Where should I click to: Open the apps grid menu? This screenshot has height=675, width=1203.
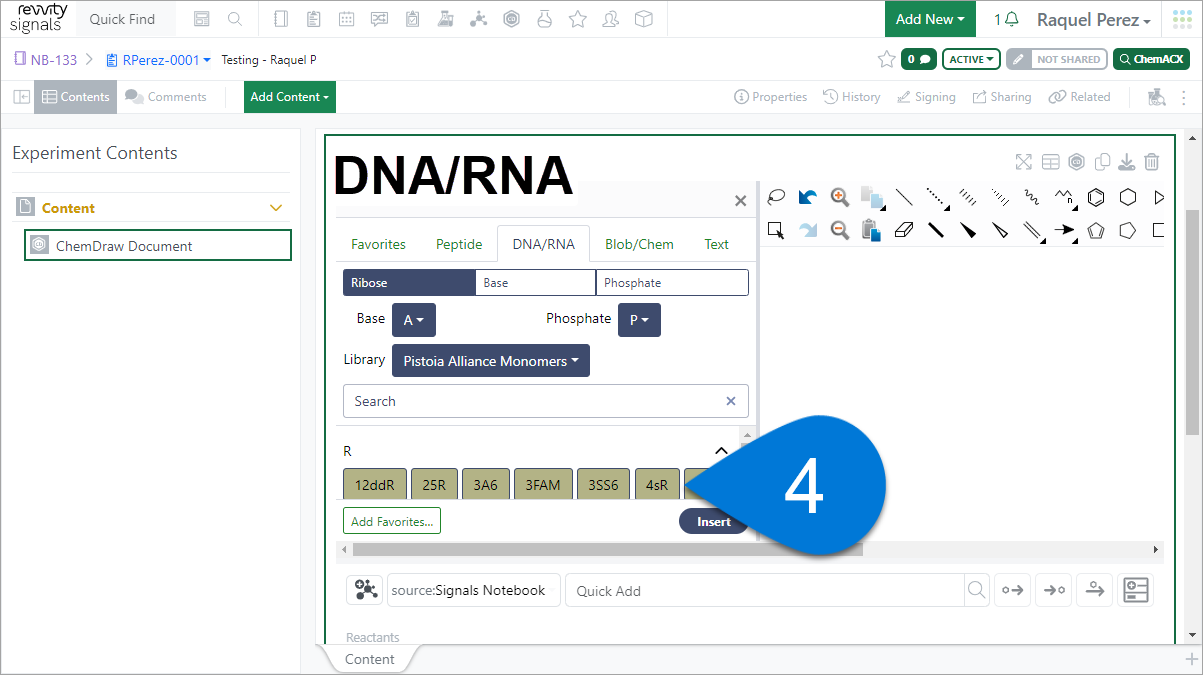click(1183, 20)
